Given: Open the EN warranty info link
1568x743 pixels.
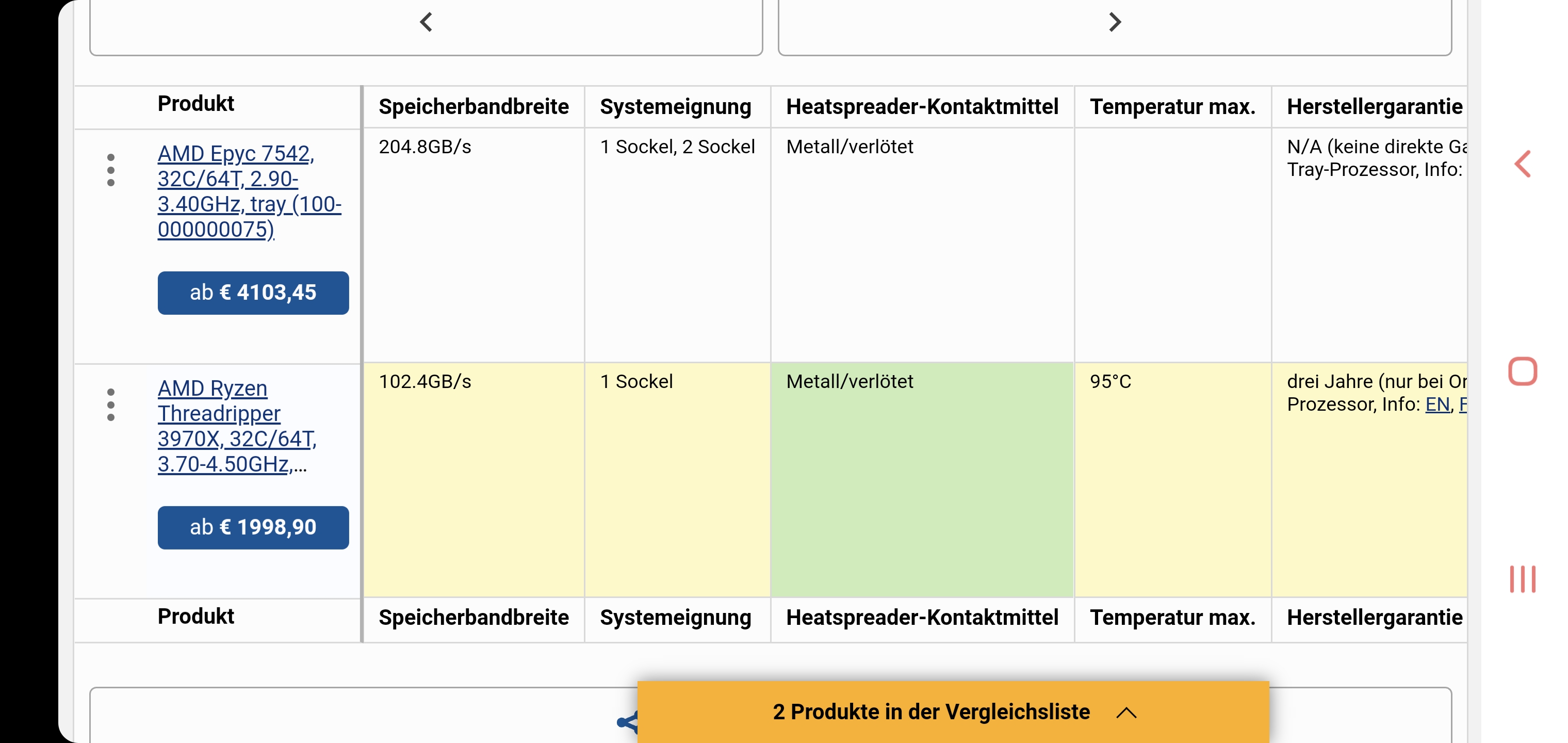Looking at the screenshot, I should [x=1438, y=405].
